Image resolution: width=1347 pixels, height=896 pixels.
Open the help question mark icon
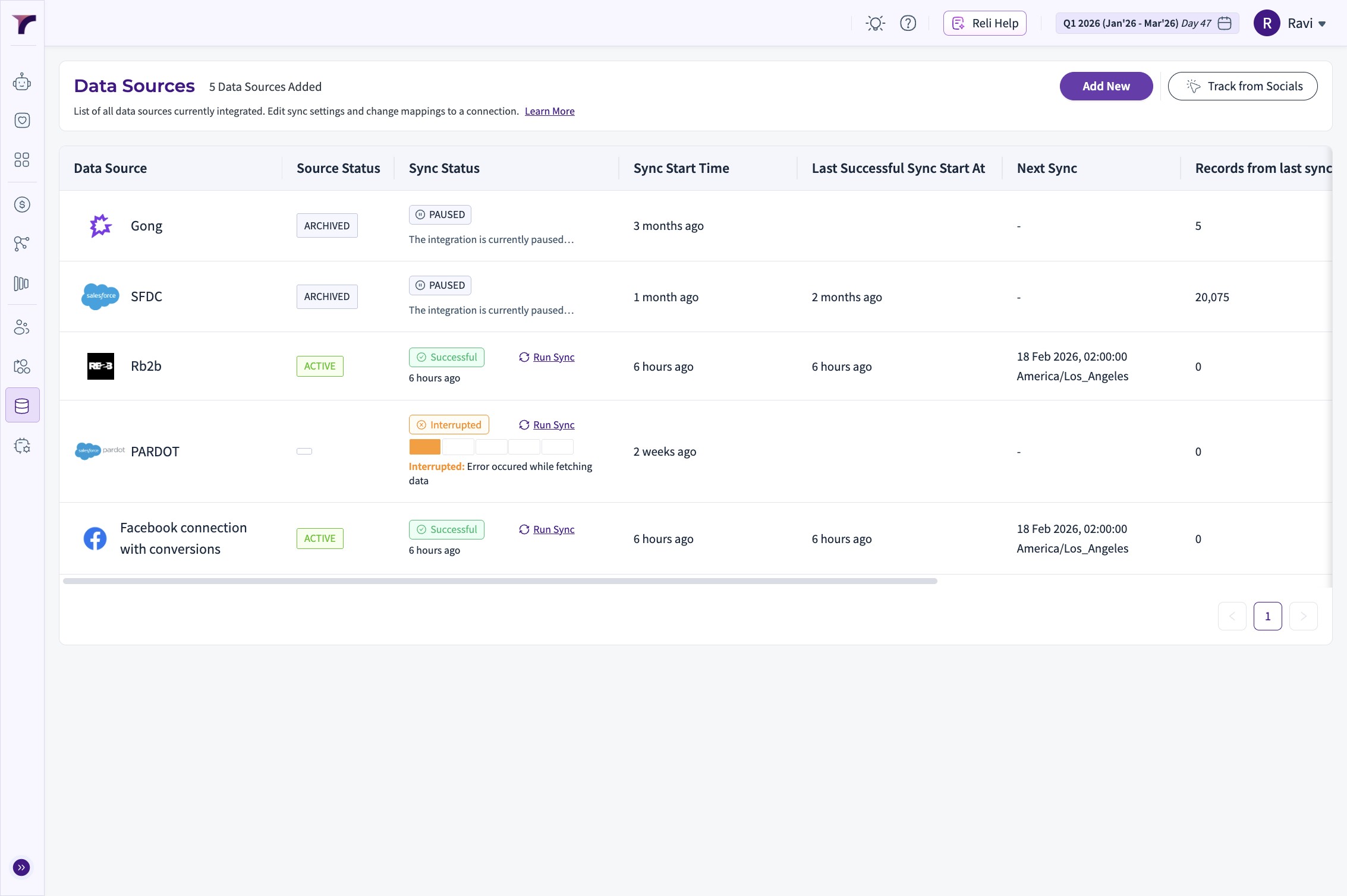point(908,24)
